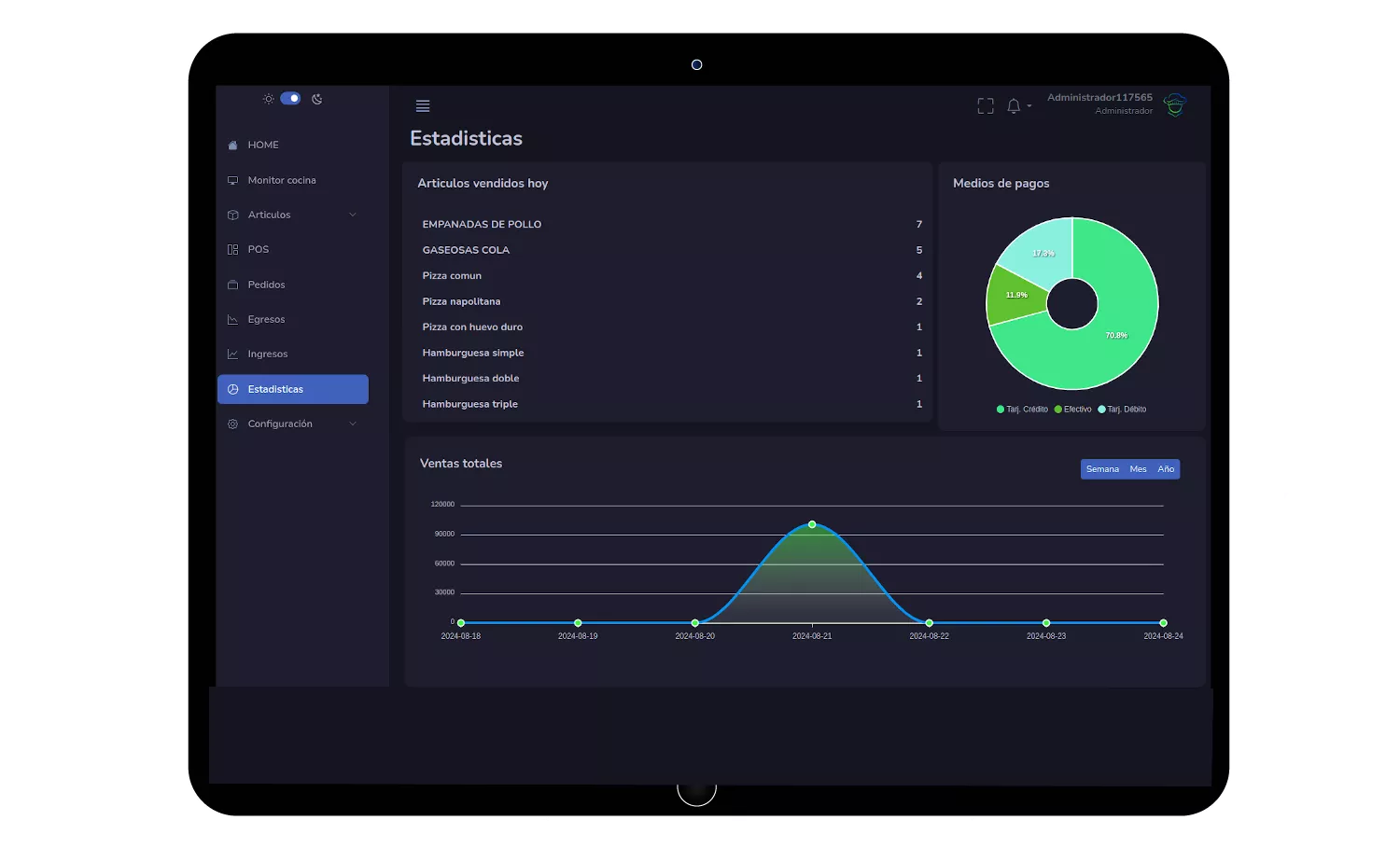Hide the Tarj. Débito legend series
Image resolution: width=1400 pixels, height=848 pixels.
tap(1123, 410)
